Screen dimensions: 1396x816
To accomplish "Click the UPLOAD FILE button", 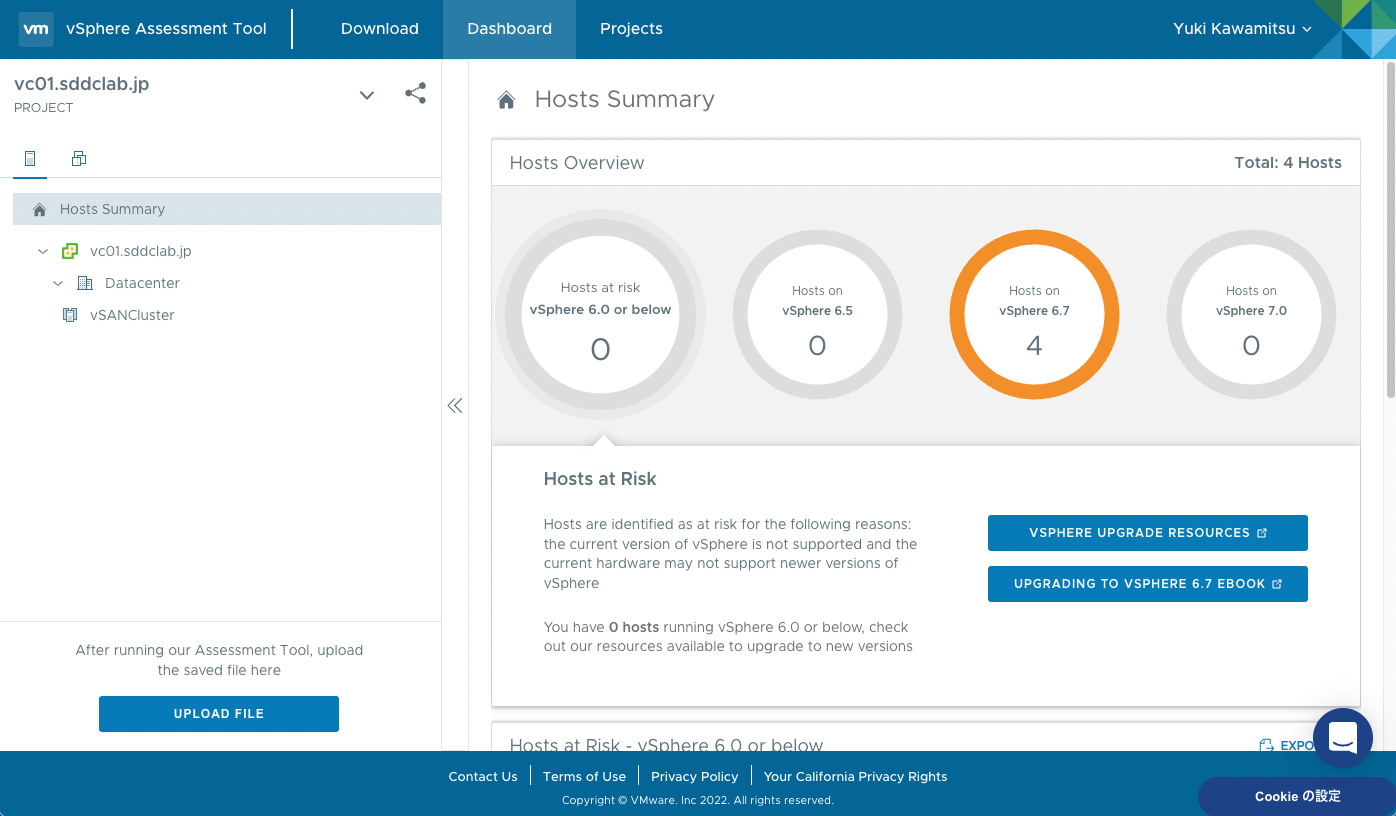I will click(x=219, y=714).
